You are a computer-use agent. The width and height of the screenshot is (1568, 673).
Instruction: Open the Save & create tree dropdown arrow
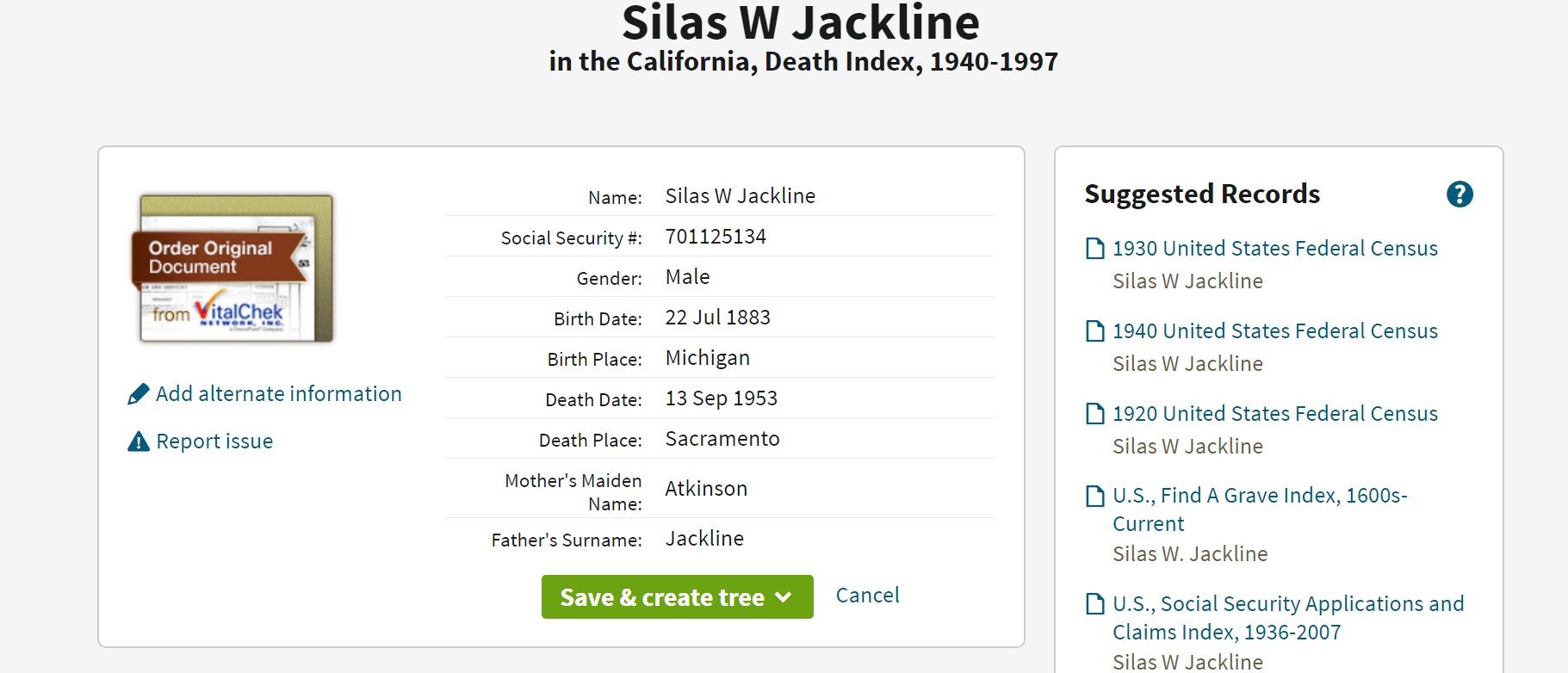click(784, 597)
